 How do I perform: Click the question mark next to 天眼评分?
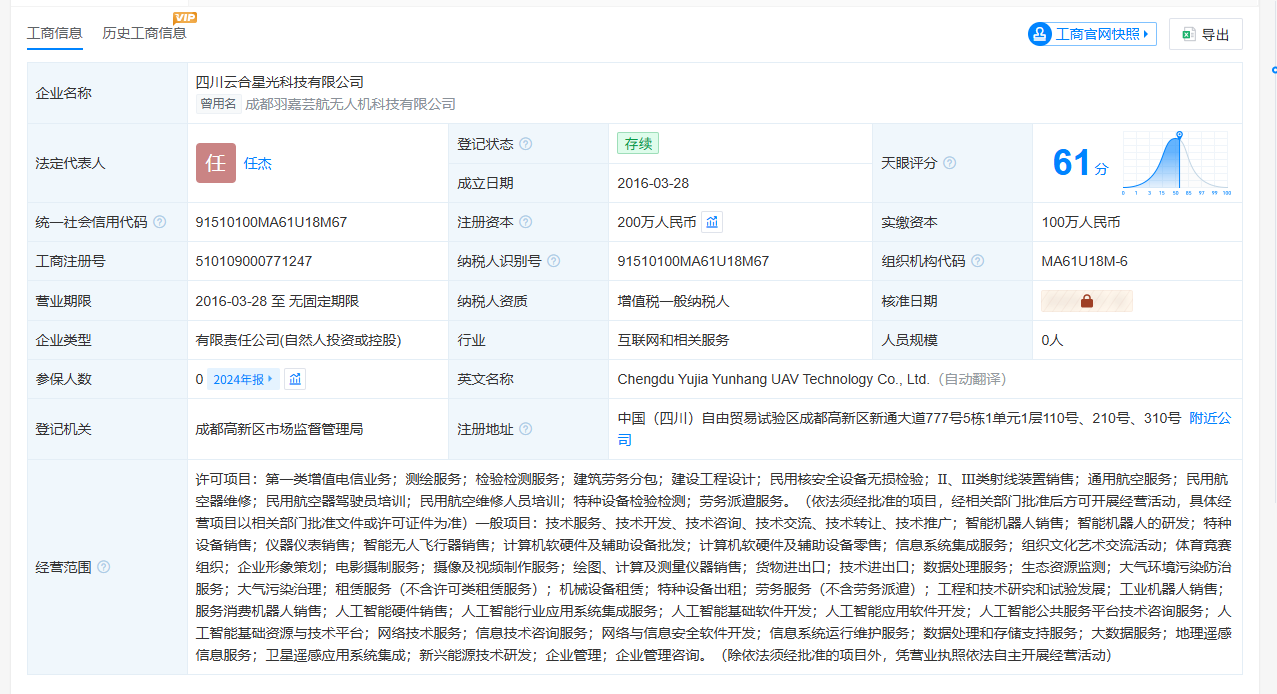949,163
